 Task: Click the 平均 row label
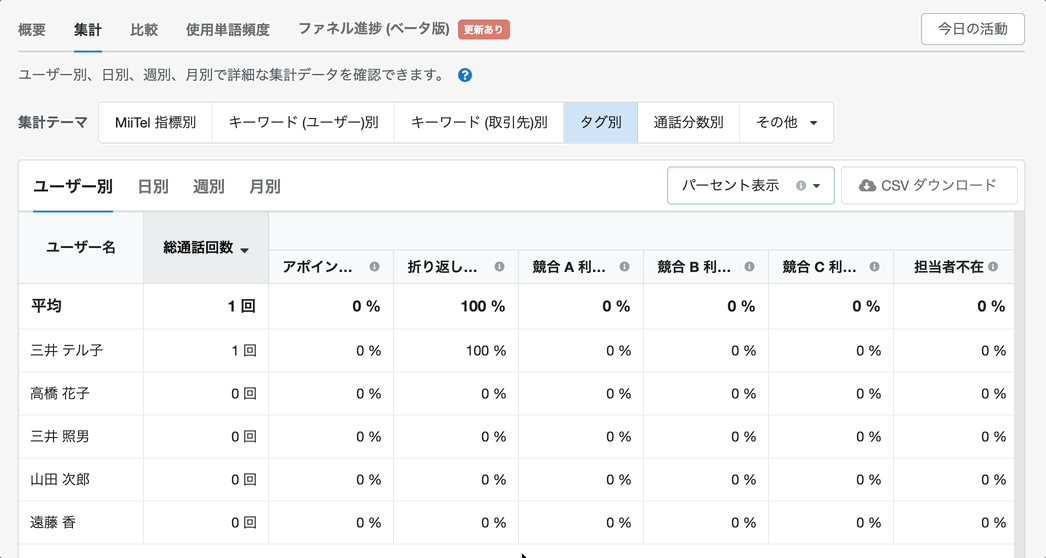(46, 306)
